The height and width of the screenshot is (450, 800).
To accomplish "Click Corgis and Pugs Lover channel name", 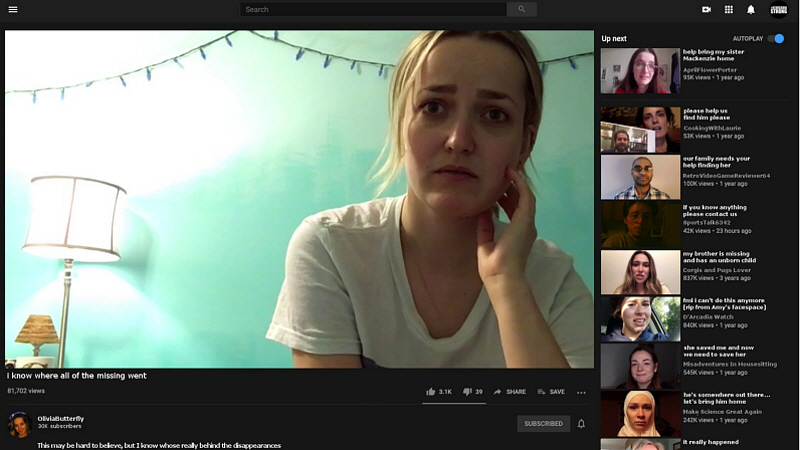I will 717,270.
